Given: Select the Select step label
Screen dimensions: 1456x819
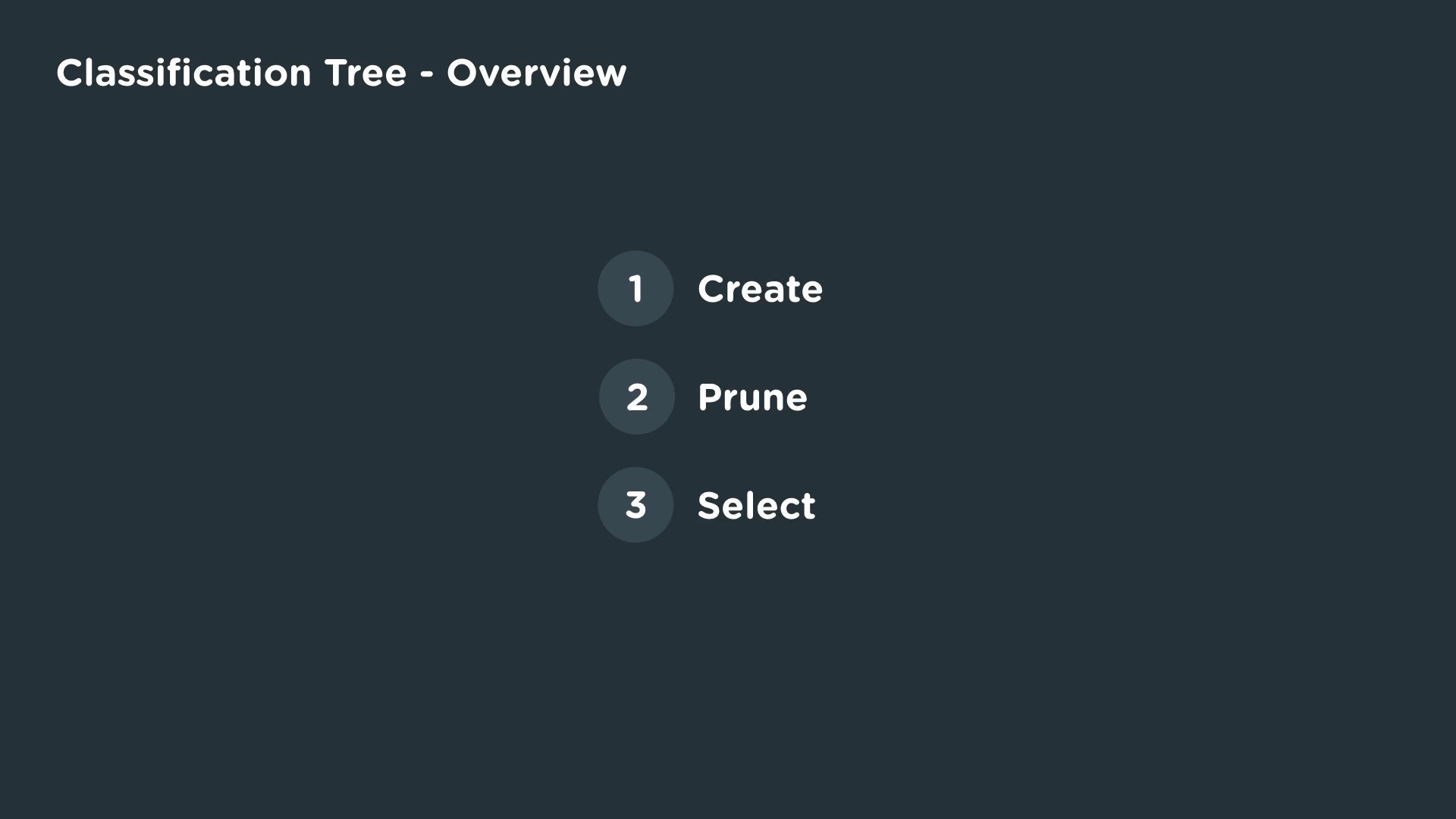Looking at the screenshot, I should [756, 505].
